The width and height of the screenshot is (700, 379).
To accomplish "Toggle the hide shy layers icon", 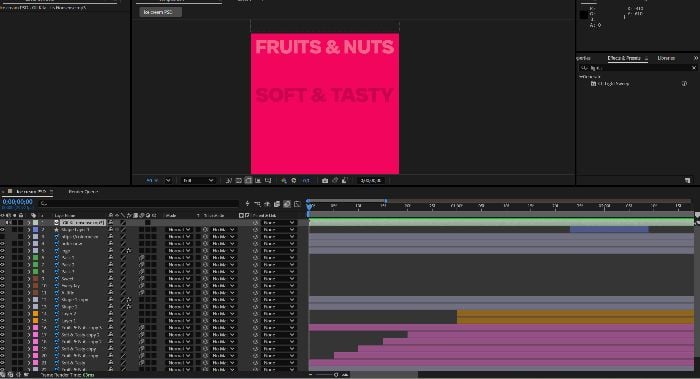I will pyautogui.click(x=267, y=204).
